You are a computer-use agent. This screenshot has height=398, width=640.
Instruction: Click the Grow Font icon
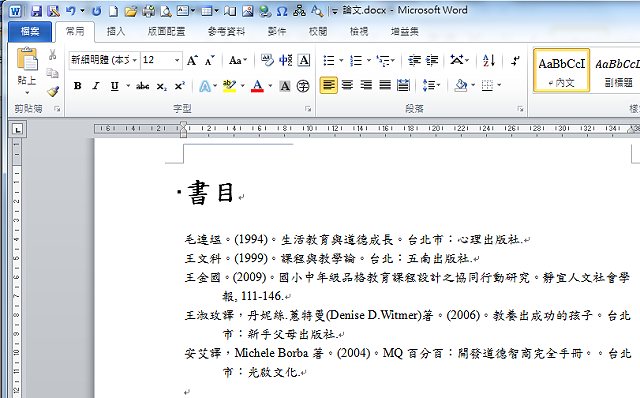pos(192,60)
